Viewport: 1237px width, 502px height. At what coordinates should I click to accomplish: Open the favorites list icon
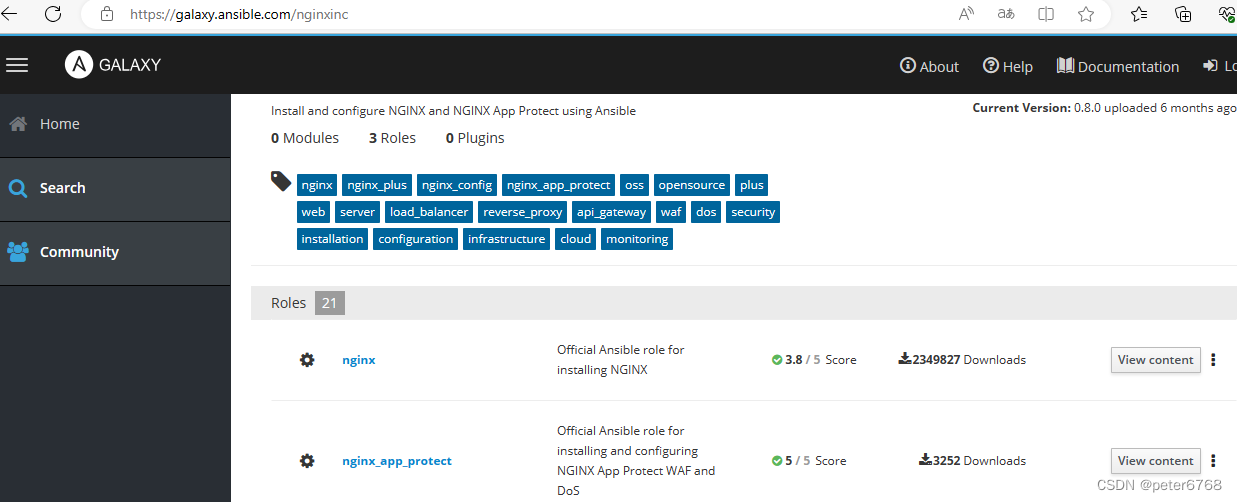tap(1139, 14)
